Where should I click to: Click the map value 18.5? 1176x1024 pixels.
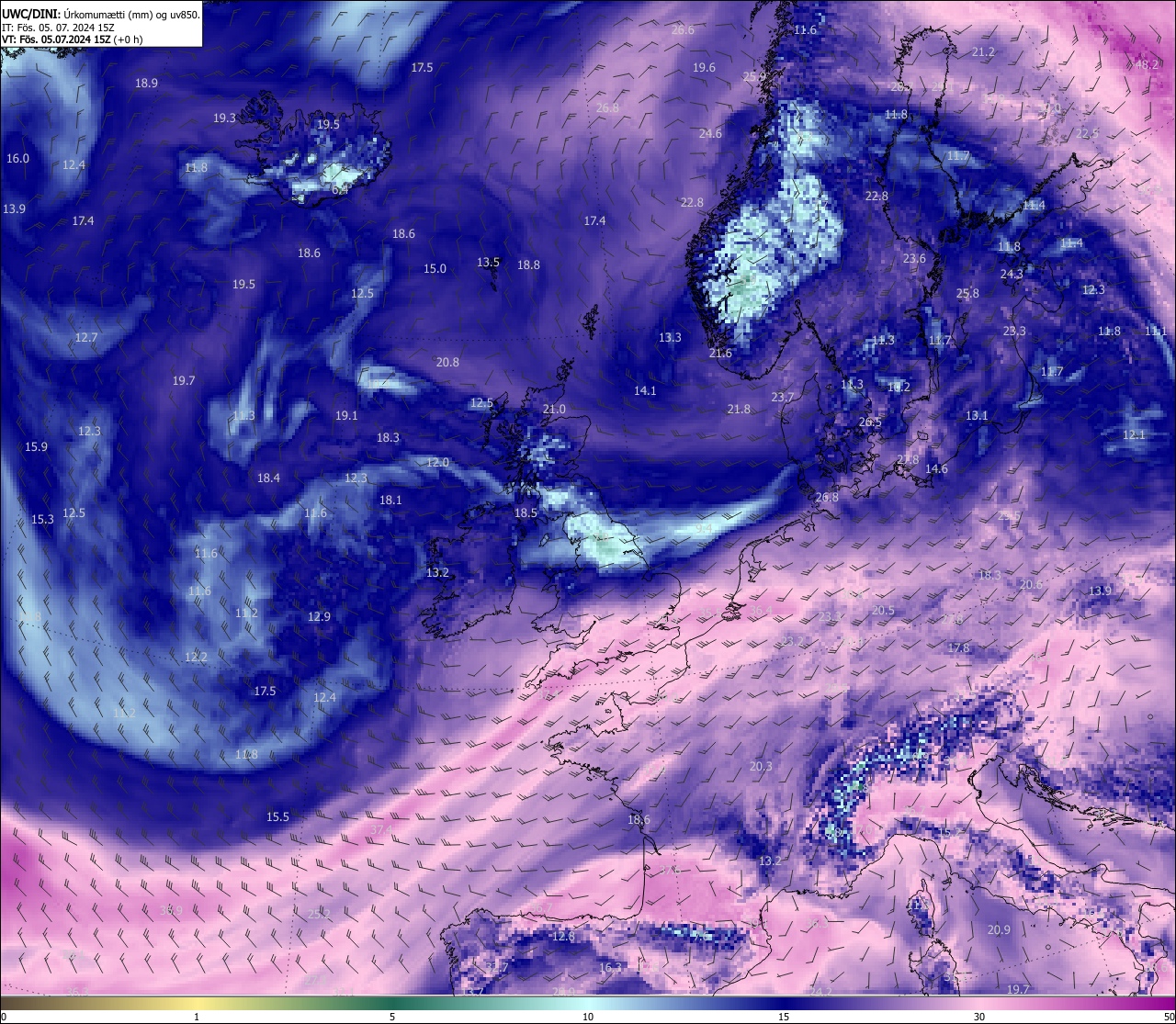pyautogui.click(x=526, y=512)
